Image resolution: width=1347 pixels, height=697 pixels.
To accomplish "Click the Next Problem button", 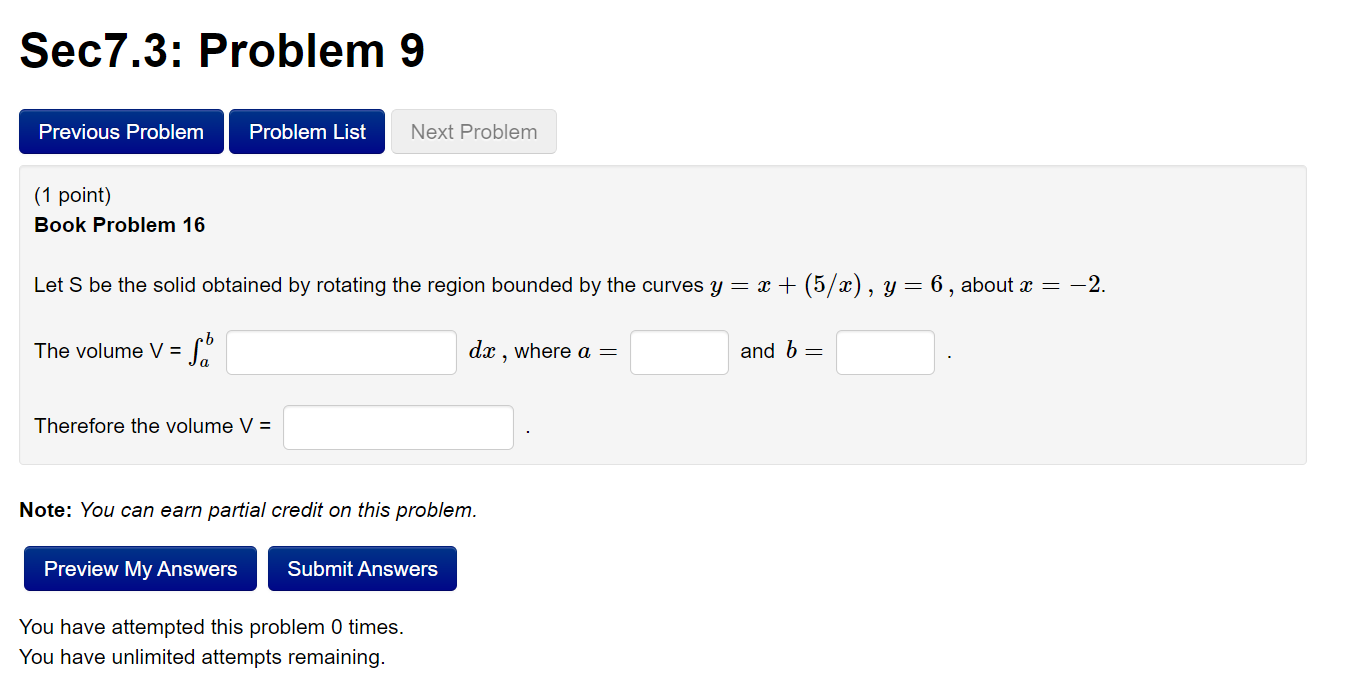I will pyautogui.click(x=473, y=131).
